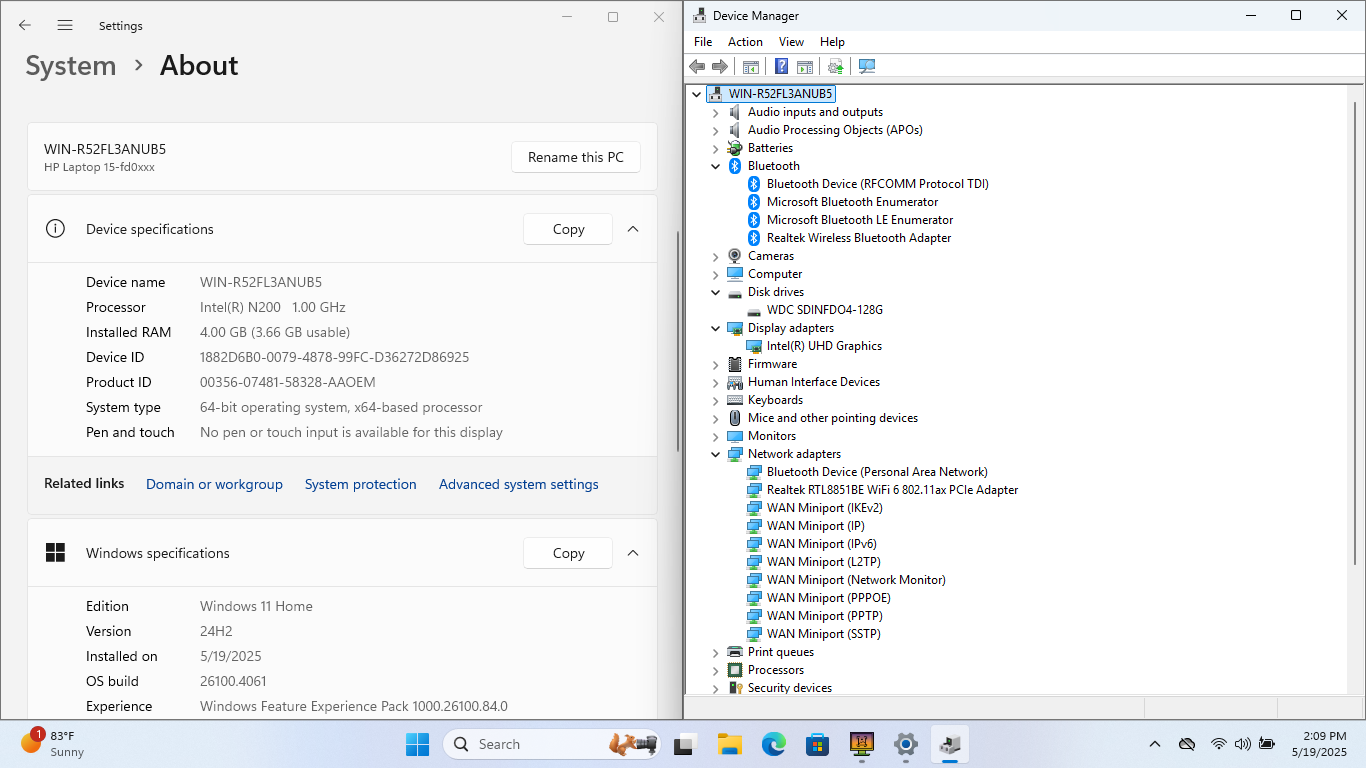
Task: Copy the Device specifications
Action: 568,229
